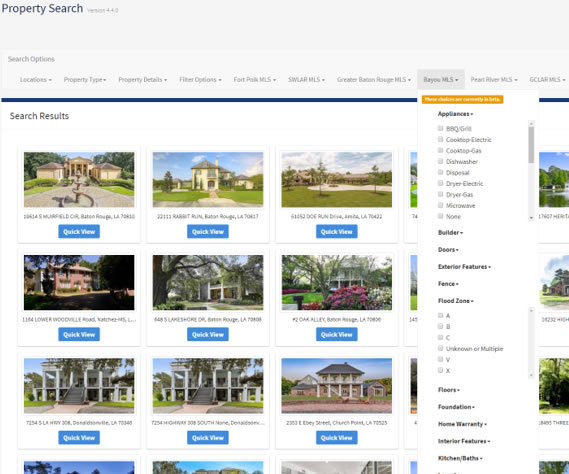Viewport: 569px width, 474px height.
Task: Collapse the Appliances section
Action: point(455,114)
